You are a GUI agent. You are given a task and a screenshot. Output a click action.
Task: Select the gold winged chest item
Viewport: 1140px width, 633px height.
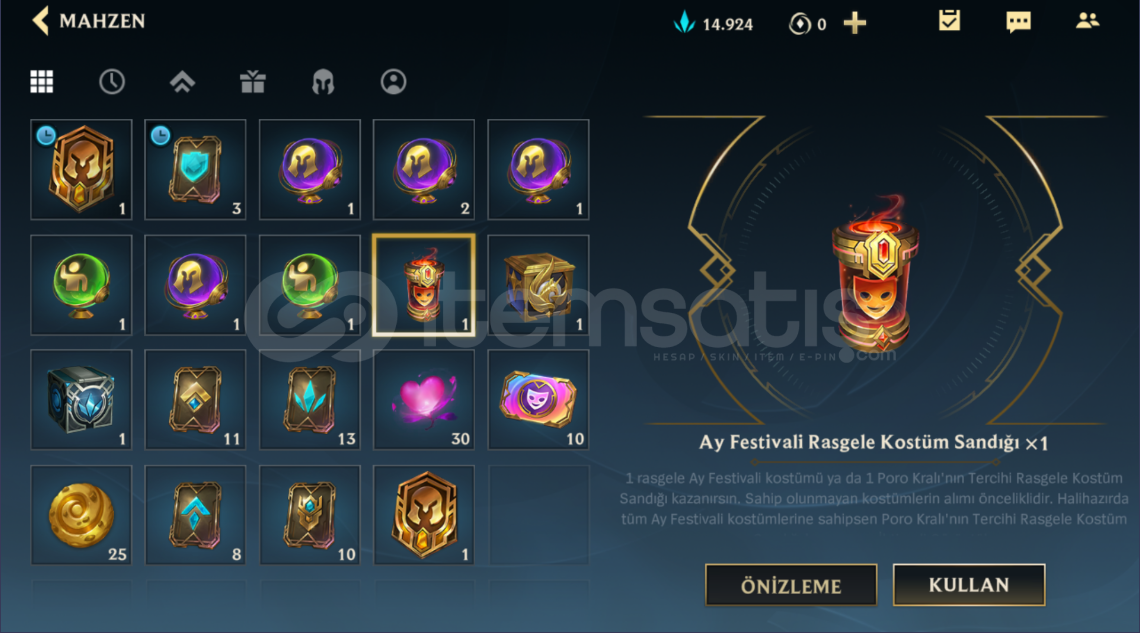(x=538, y=285)
